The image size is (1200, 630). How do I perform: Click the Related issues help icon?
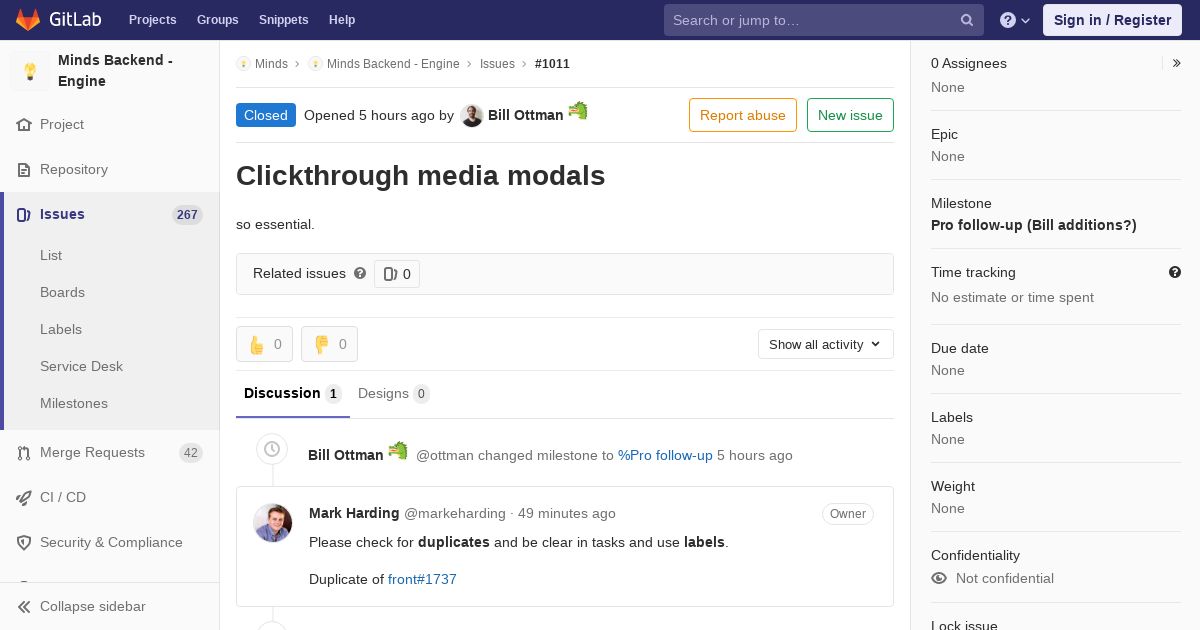[360, 273]
